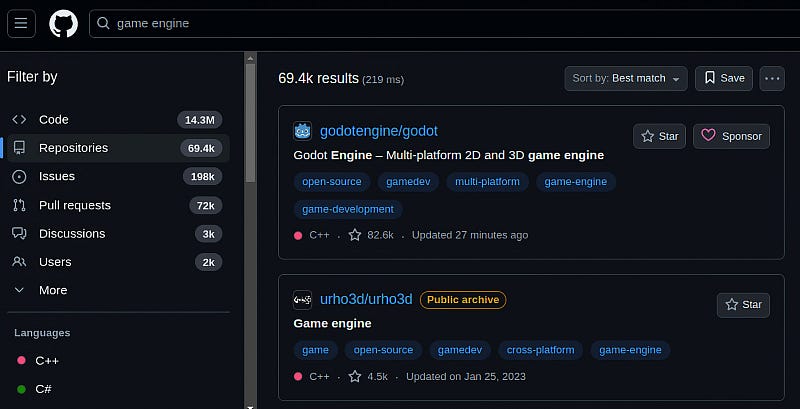This screenshot has width=800, height=409.
Task: Click the 4.5k stargazers star icon
Action: (x=355, y=376)
